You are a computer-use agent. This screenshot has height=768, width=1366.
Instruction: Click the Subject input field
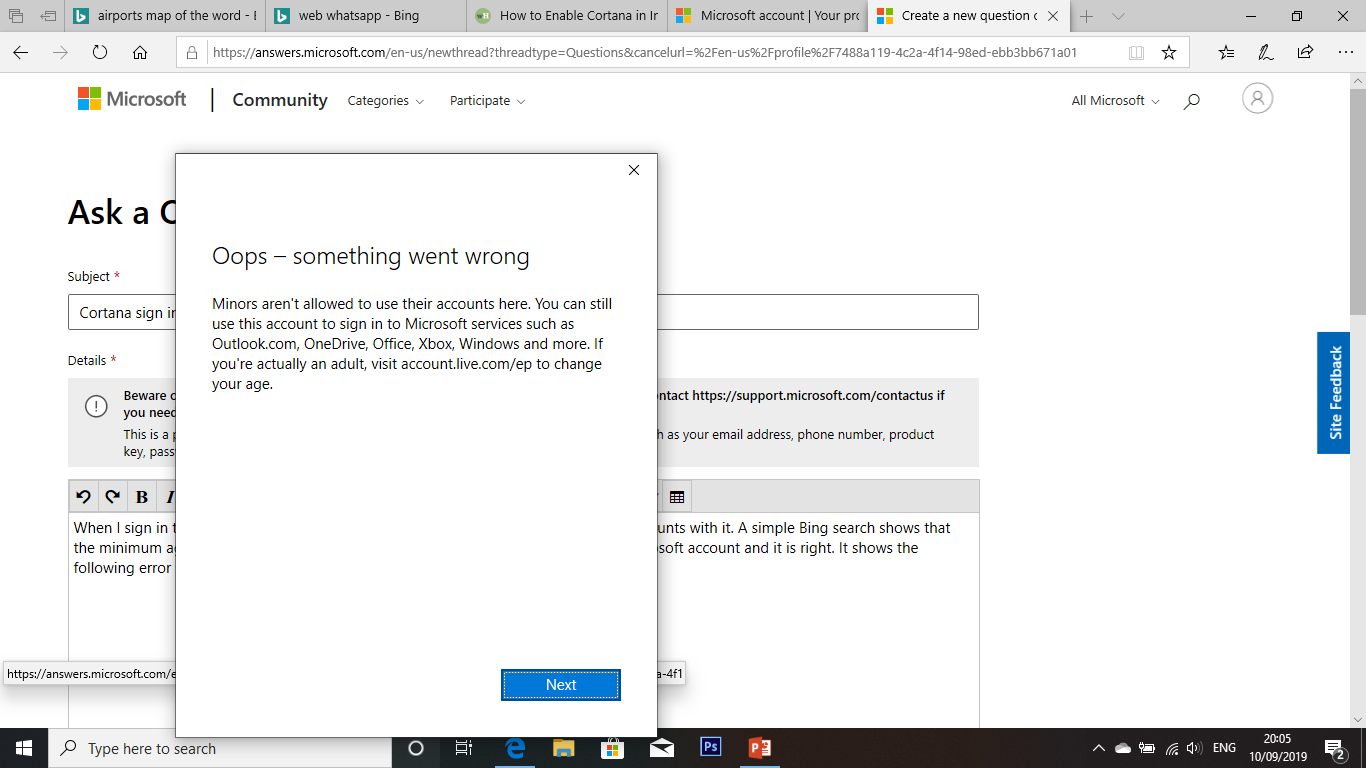pyautogui.click(x=523, y=312)
